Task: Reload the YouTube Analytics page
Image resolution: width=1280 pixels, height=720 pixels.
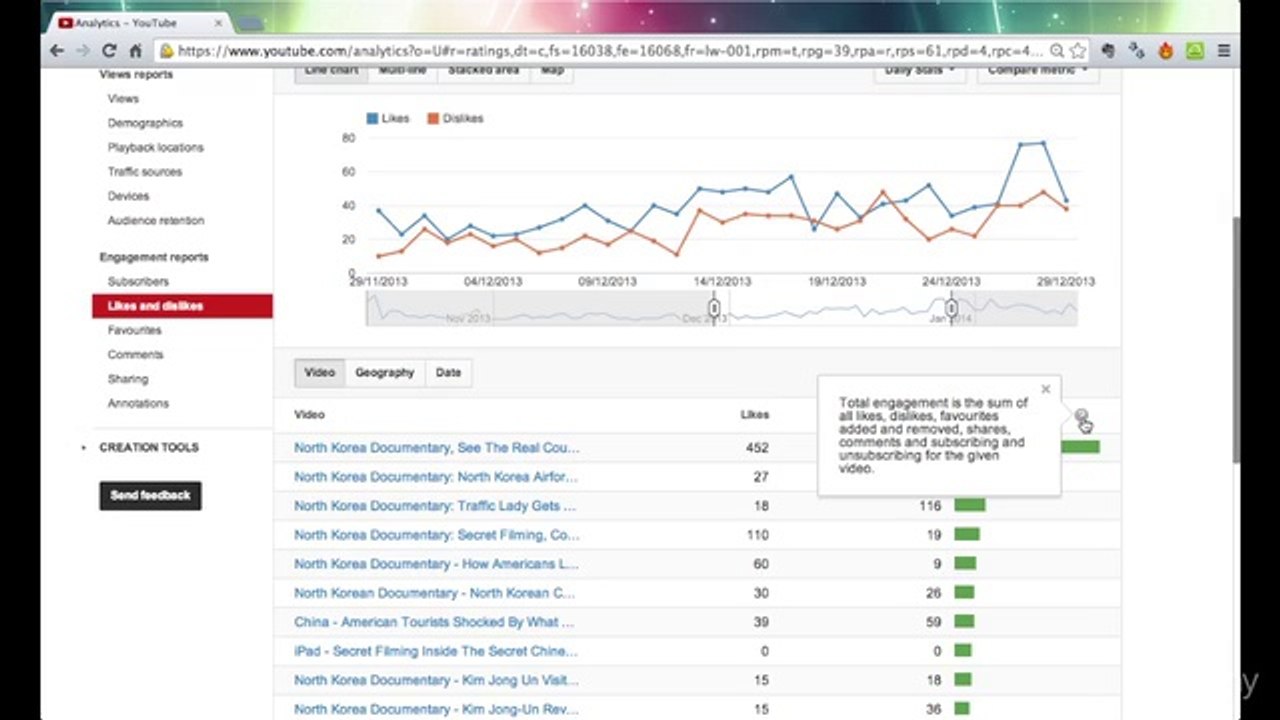Action: point(110,50)
